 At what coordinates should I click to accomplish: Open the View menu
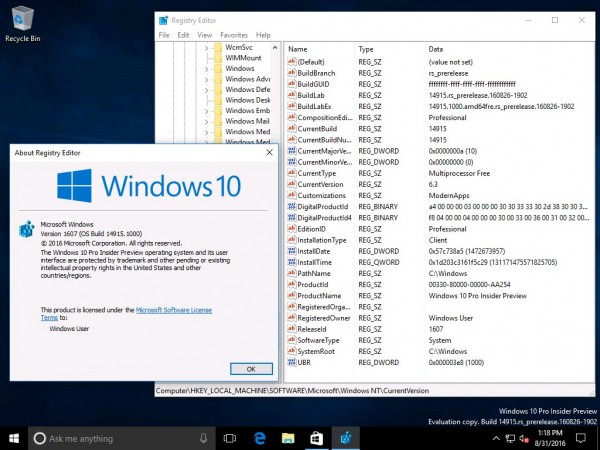point(205,35)
